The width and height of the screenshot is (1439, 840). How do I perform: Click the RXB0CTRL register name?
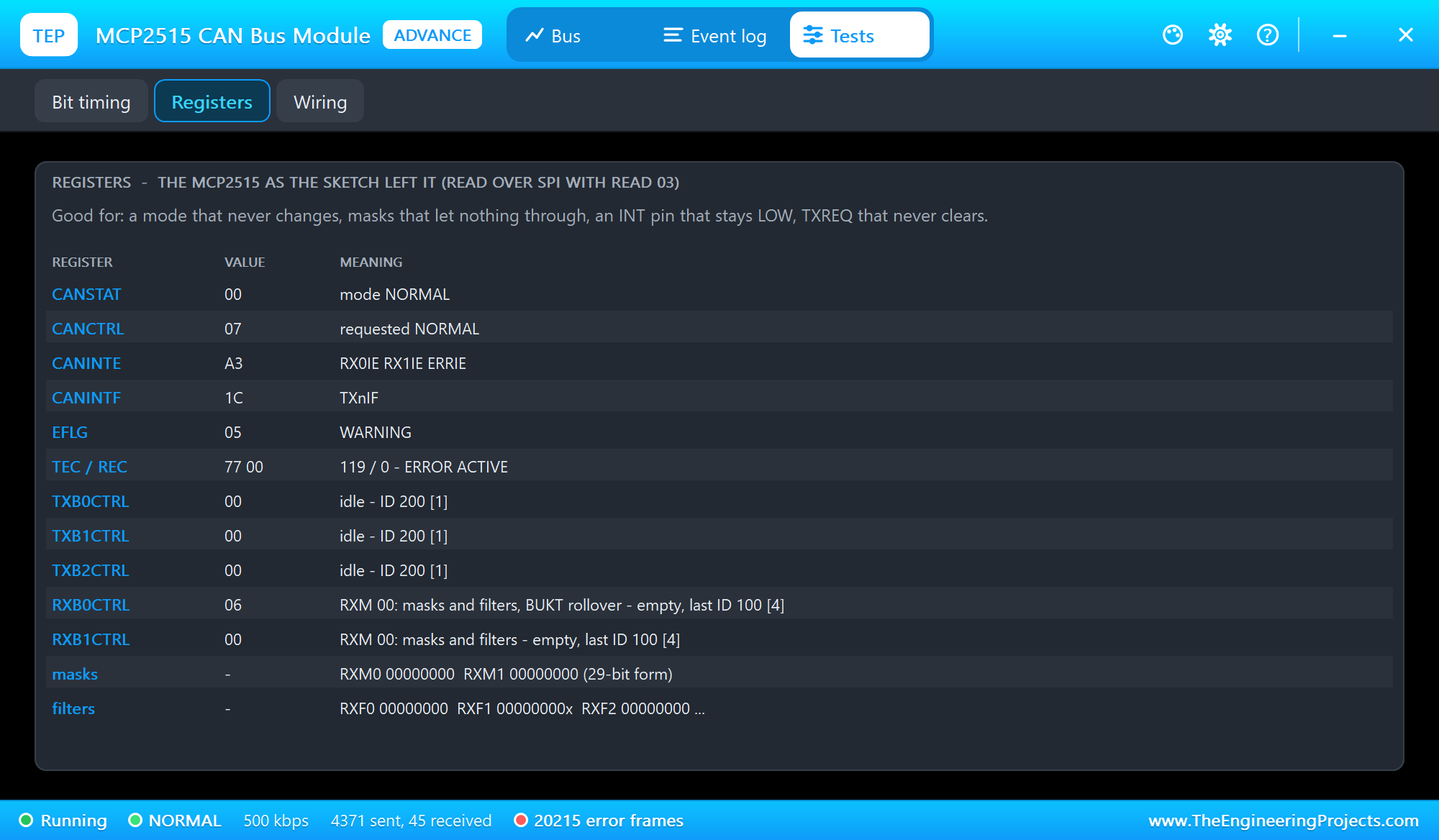click(x=91, y=605)
